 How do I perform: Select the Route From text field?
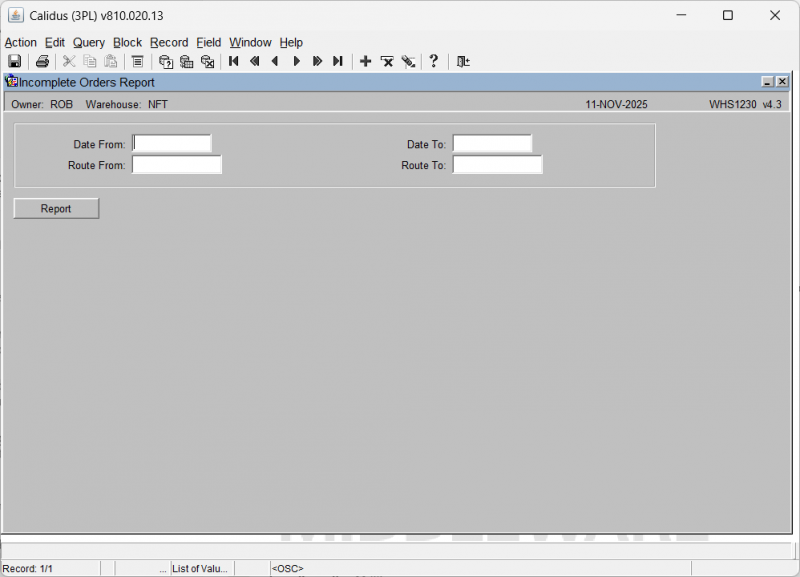[x=177, y=165]
